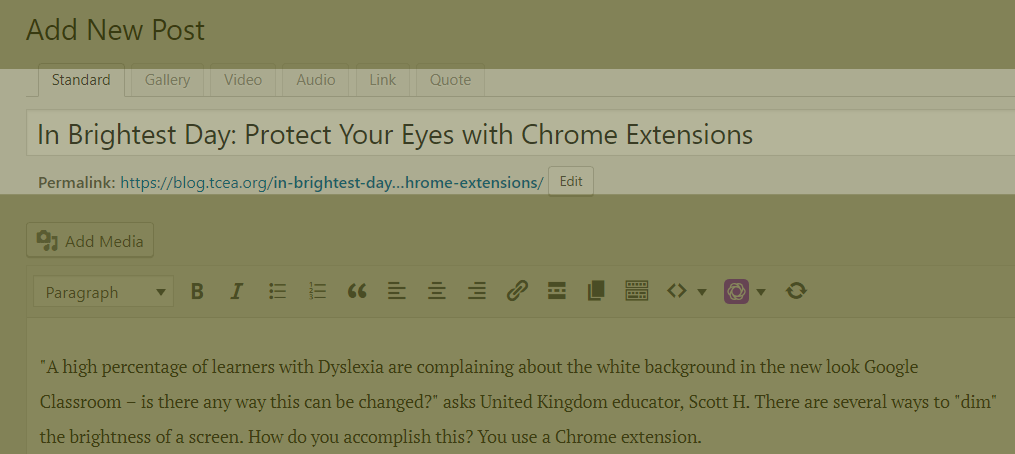Insert a numbered list

pyautogui.click(x=317, y=291)
